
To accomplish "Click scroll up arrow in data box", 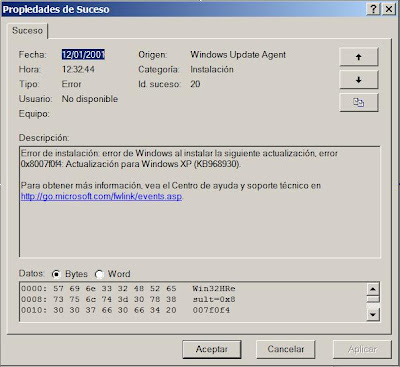I will pos(373,289).
